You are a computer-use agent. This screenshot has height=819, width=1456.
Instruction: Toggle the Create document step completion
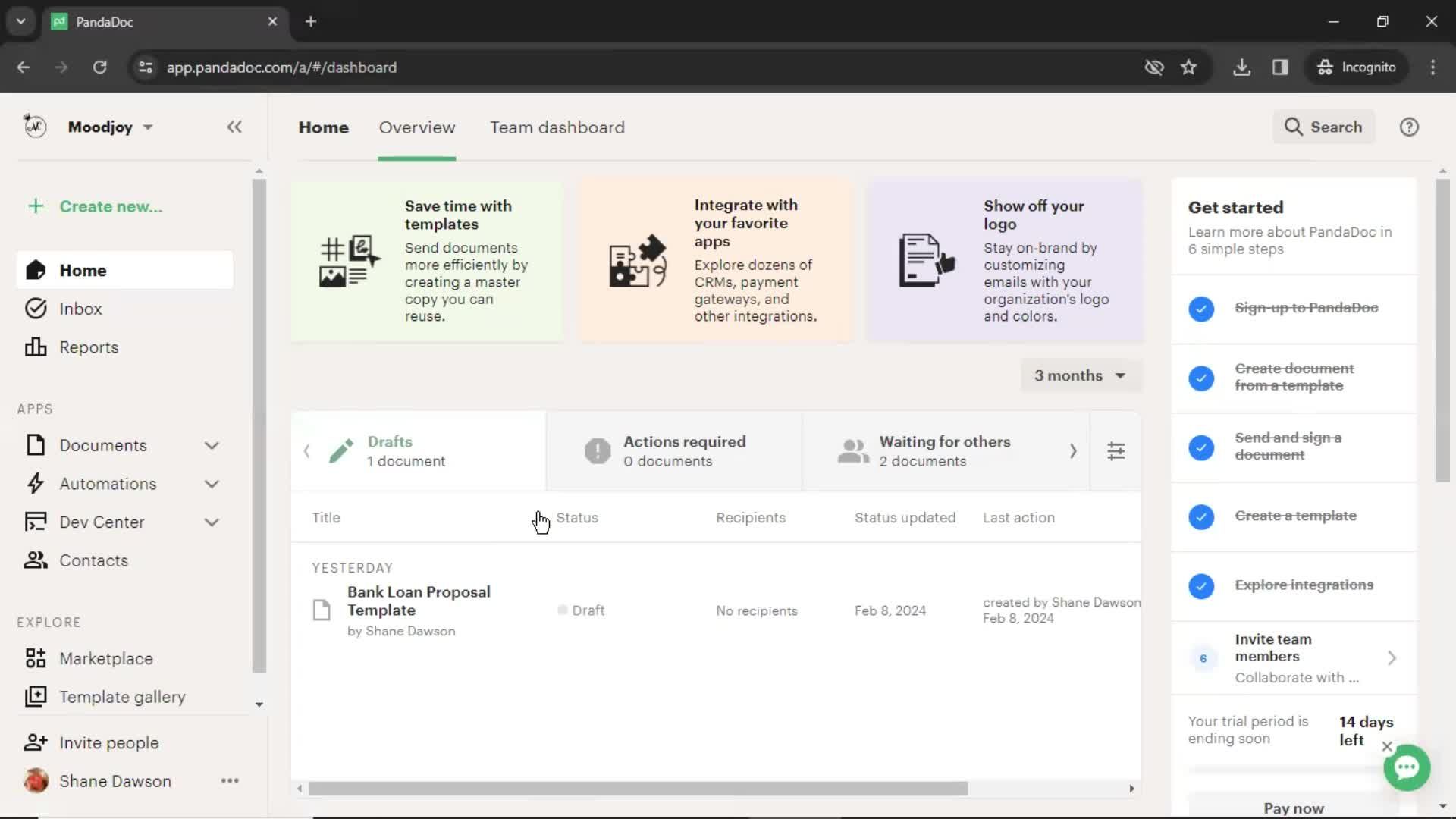1201,377
